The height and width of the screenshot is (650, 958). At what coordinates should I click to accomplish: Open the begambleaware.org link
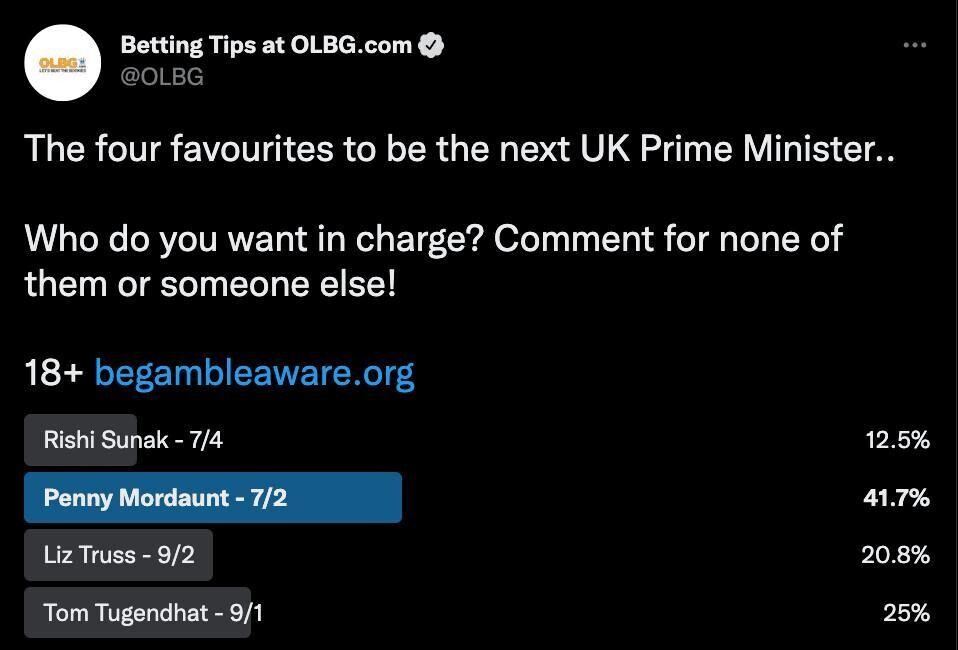(x=254, y=371)
